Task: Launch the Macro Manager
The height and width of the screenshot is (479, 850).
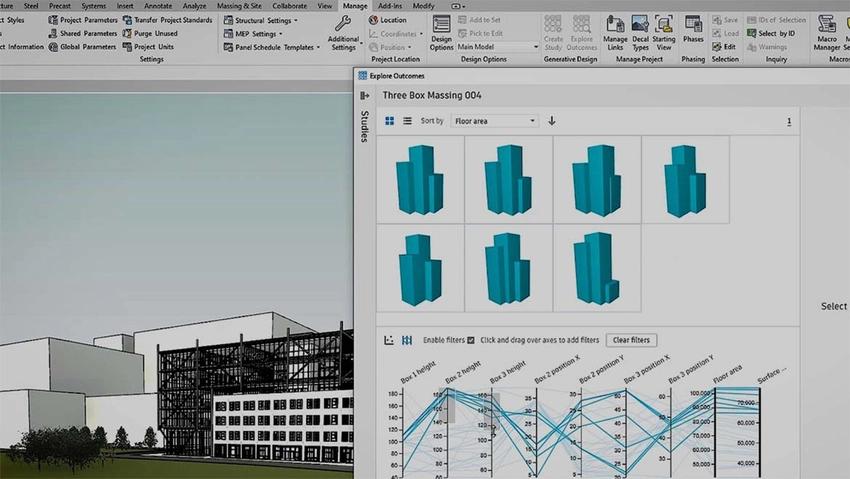Action: (827, 31)
